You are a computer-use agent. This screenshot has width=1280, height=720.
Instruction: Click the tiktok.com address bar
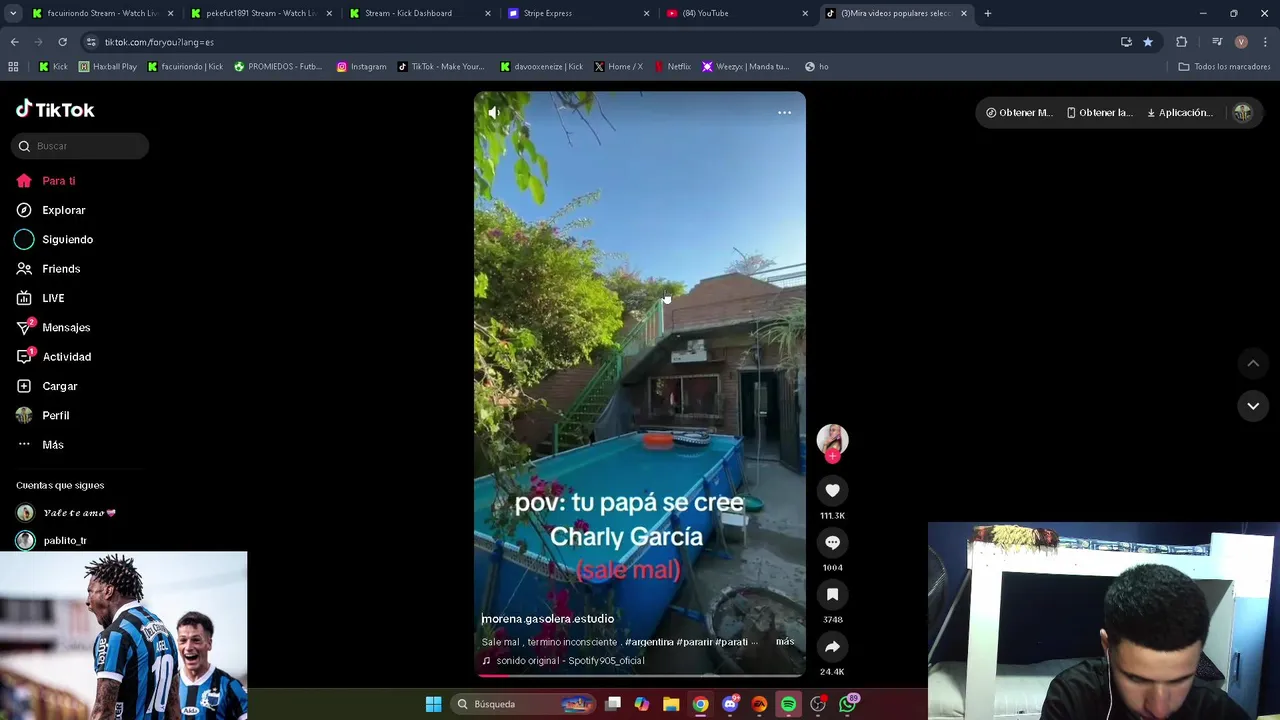[x=600, y=42]
